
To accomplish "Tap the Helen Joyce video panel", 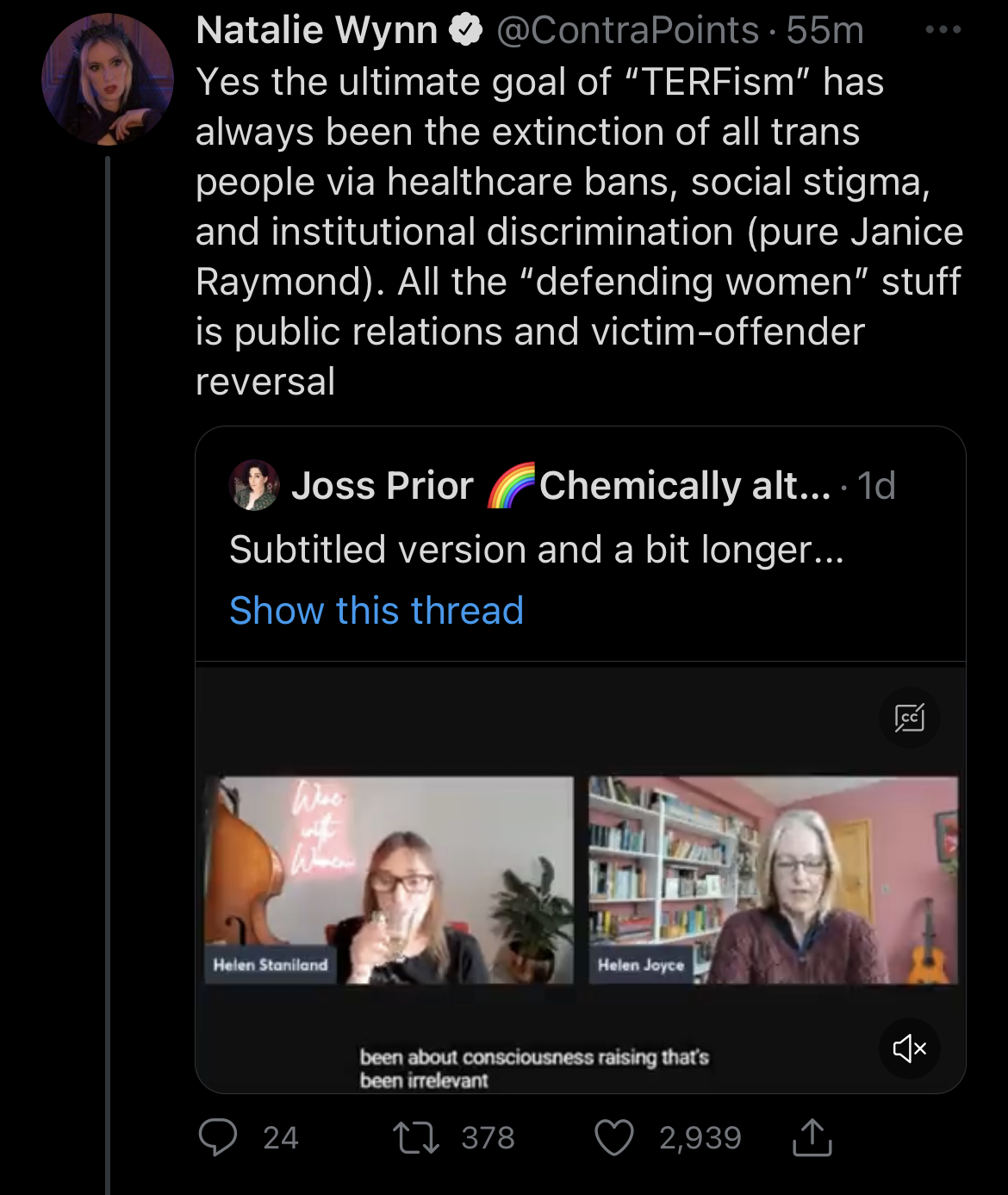I will tap(773, 879).
